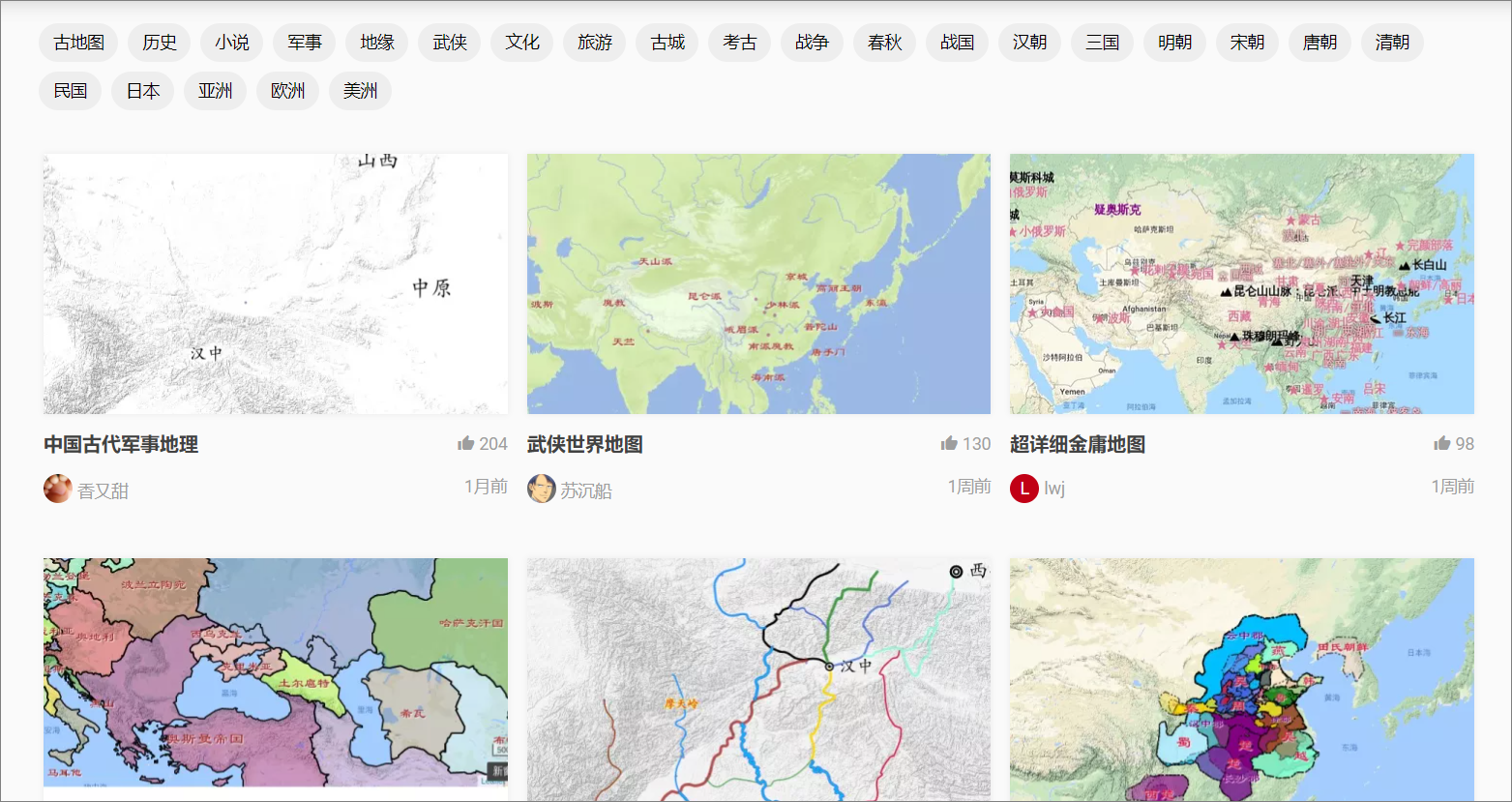
Task: Open lwj's red avatar
Action: pos(1023,488)
